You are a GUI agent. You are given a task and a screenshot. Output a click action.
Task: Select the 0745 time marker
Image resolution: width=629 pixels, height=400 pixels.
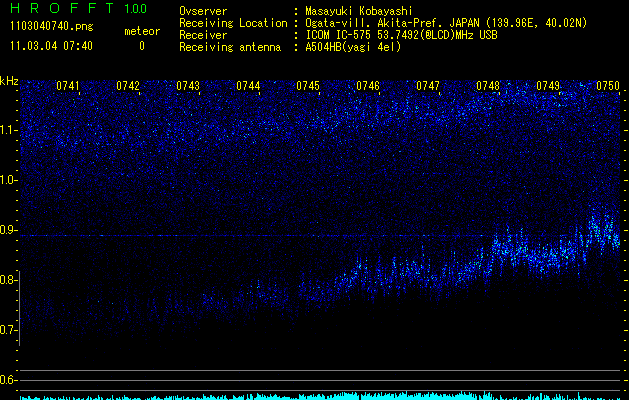308,86
